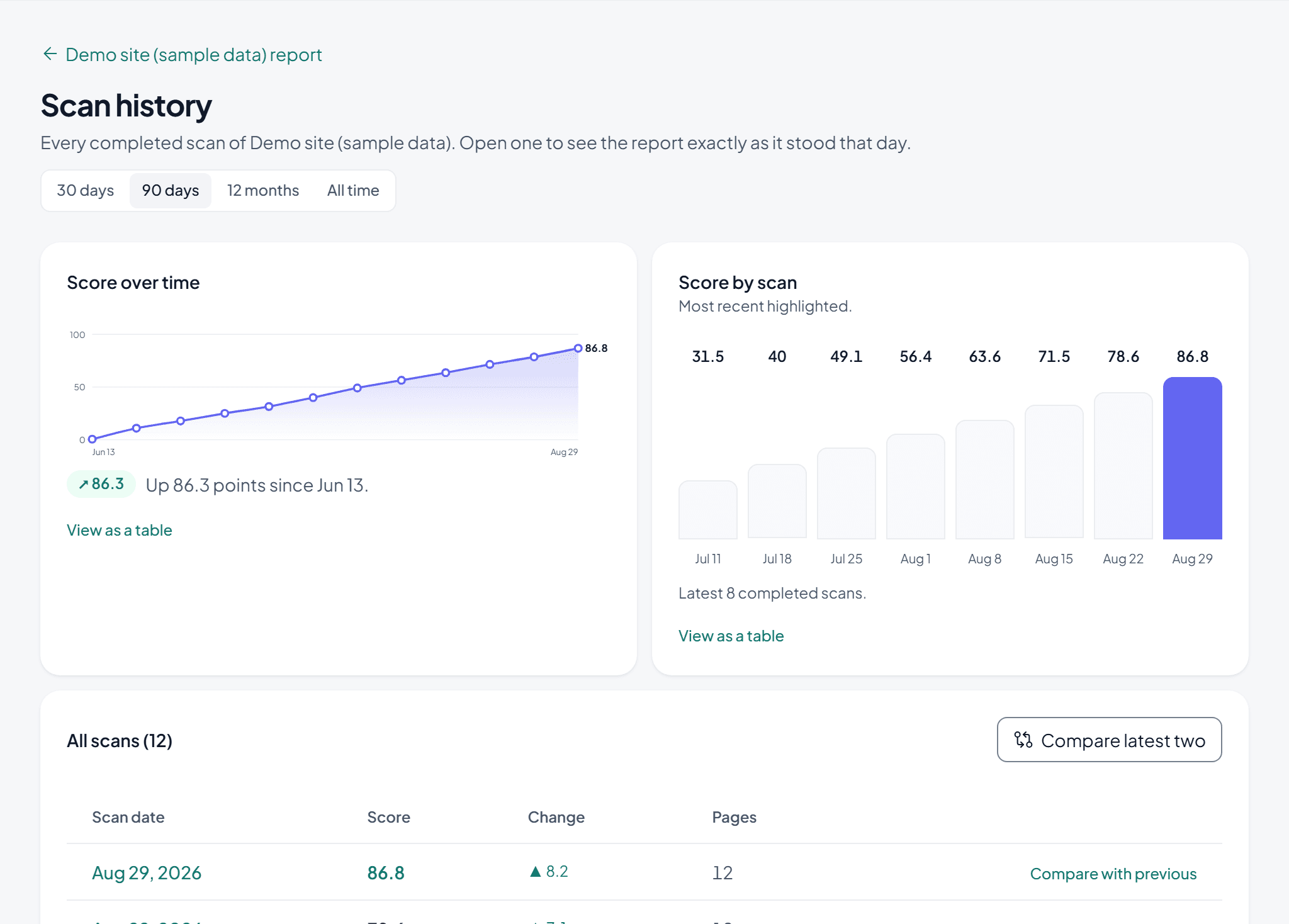Image resolution: width=1289 pixels, height=924 pixels.
Task: Click the last line chart point 86.8
Action: pos(578,348)
